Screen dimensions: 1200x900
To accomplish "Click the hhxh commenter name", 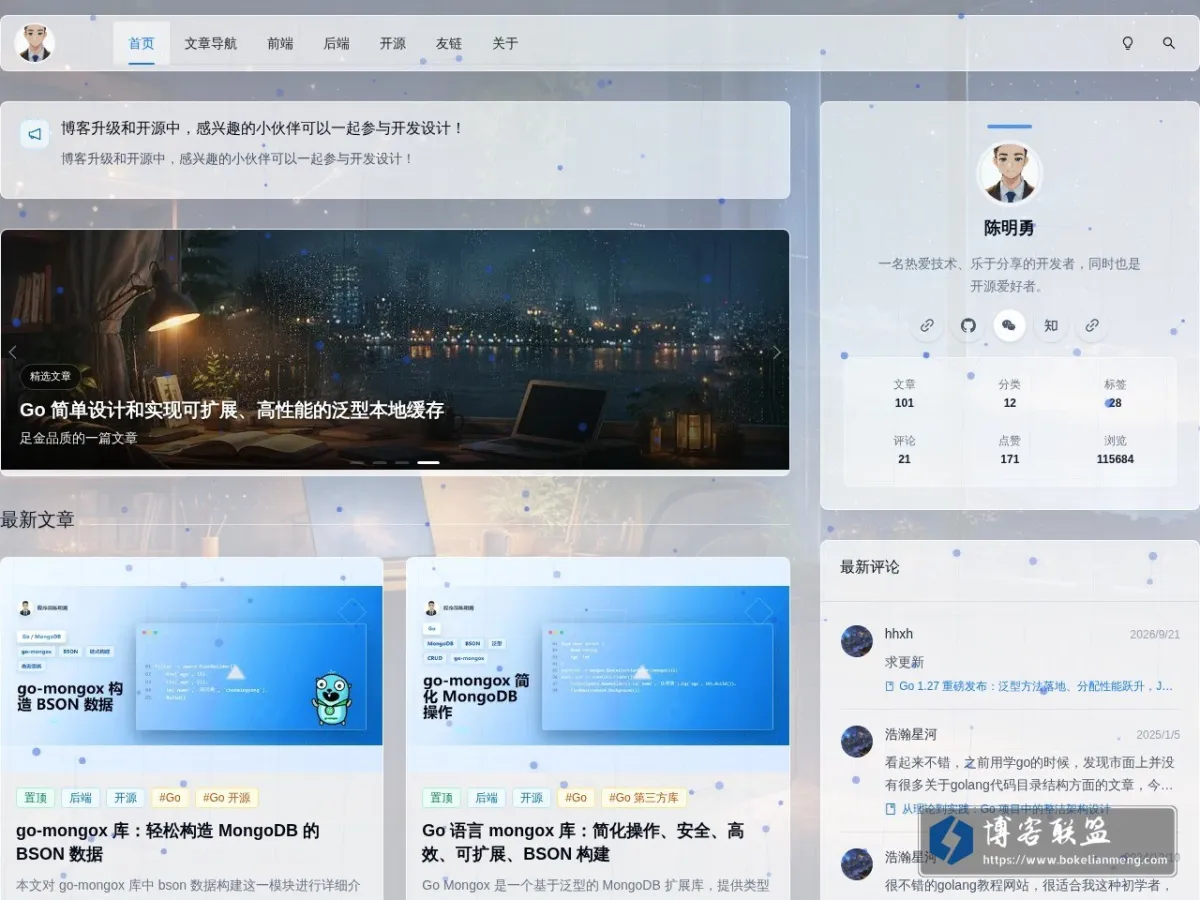I will [x=899, y=634].
